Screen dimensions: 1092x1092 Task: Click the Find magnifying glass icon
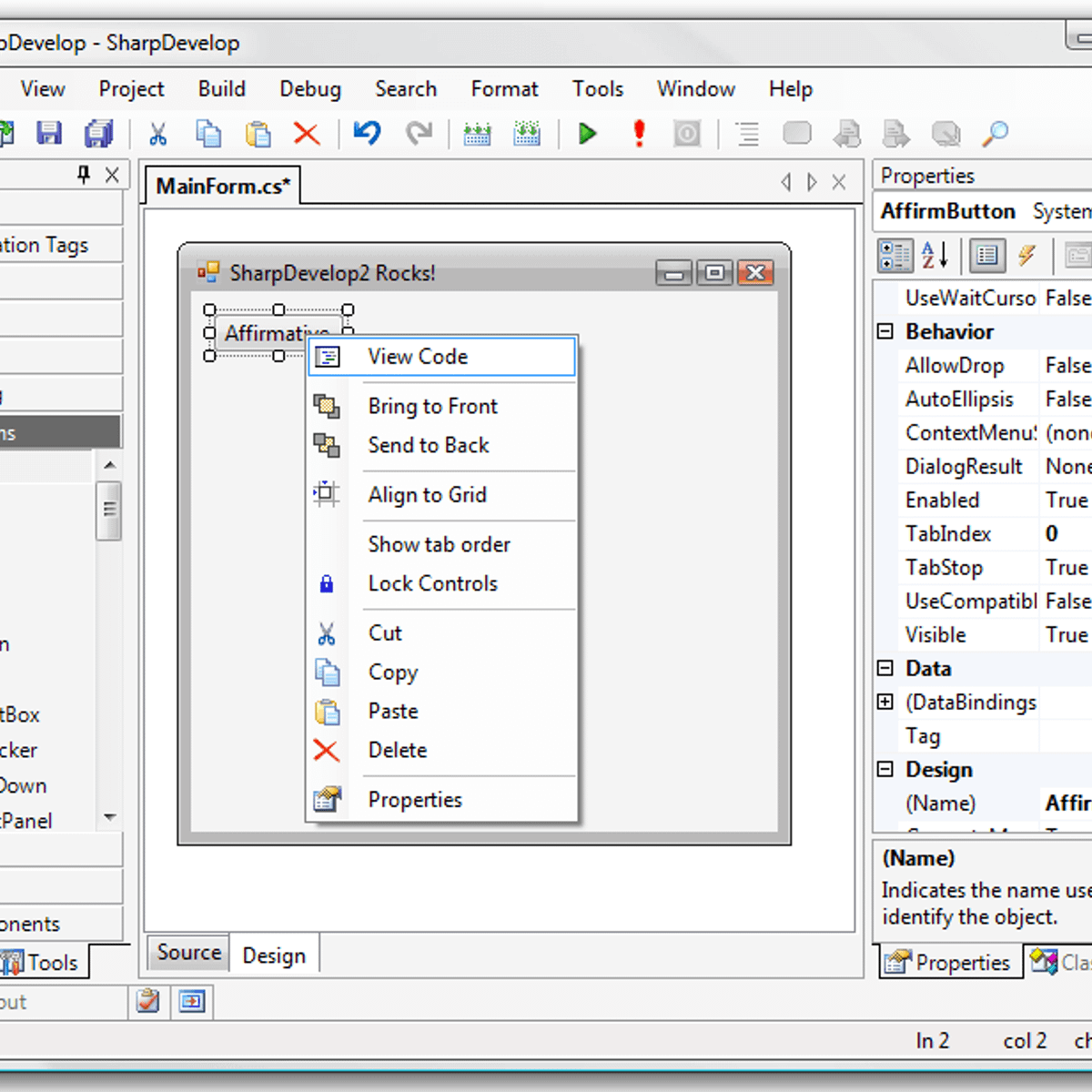pos(995,135)
